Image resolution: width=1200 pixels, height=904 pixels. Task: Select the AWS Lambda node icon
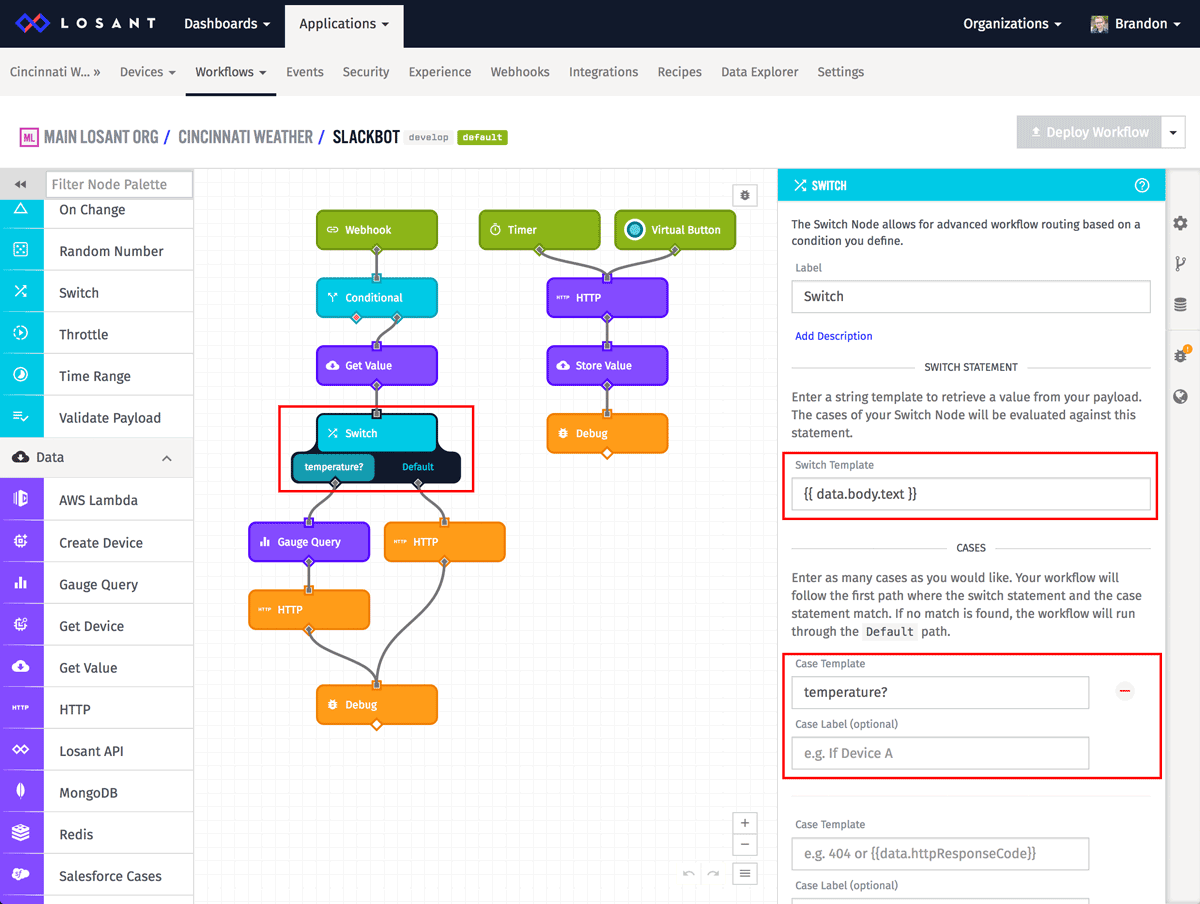pyautogui.click(x=21, y=499)
